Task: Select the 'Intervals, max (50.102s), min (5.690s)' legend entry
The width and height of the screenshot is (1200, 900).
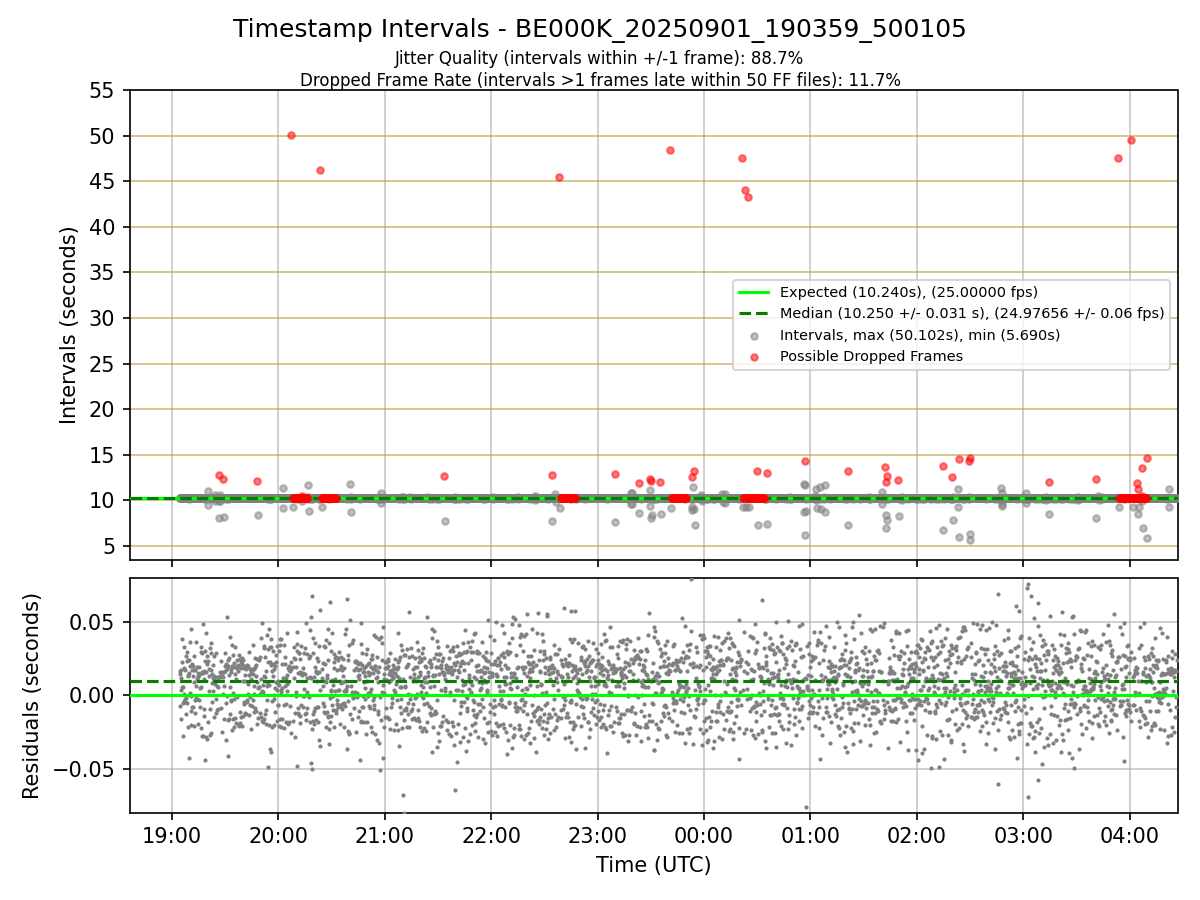Action: 920,335
